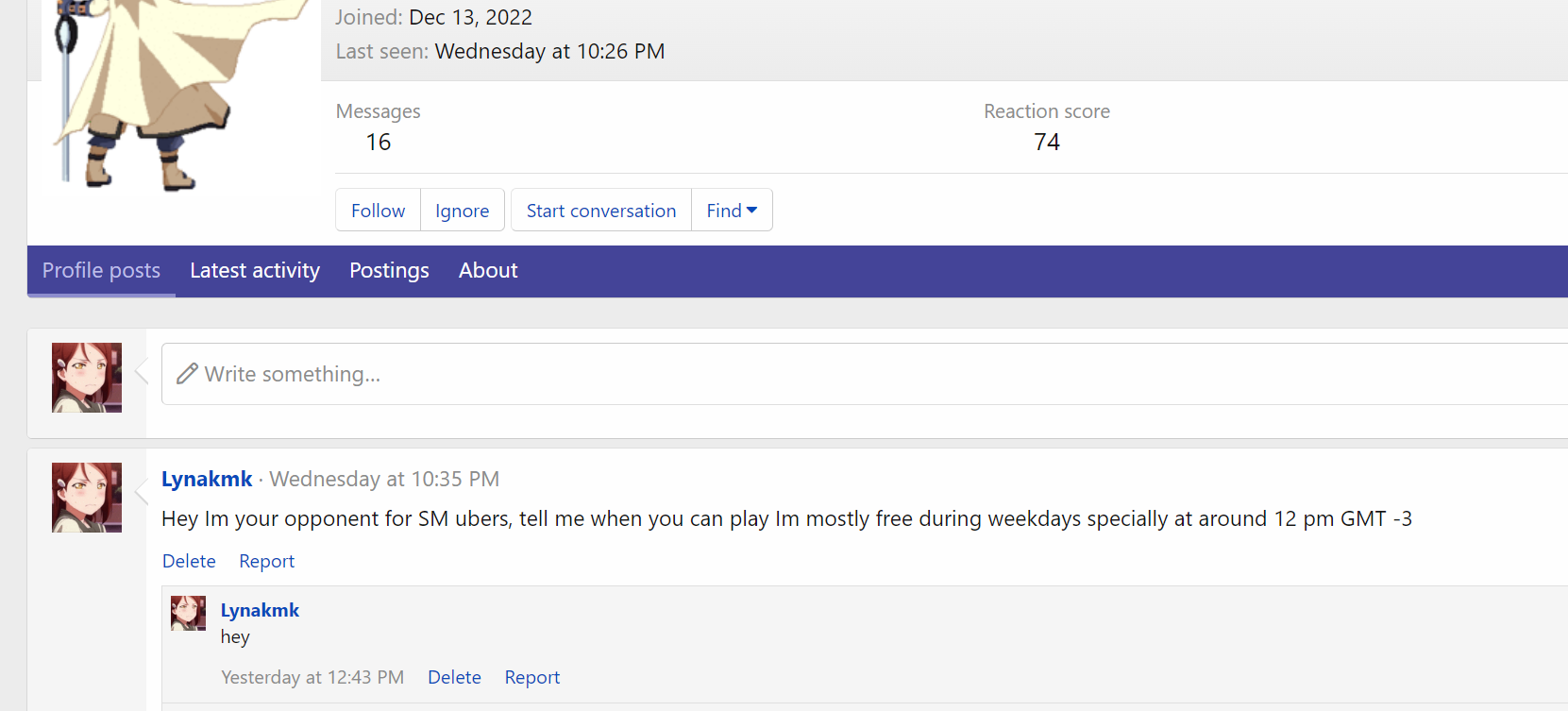This screenshot has width=1568, height=711.
Task: Start a conversation with this member
Action: (601, 211)
